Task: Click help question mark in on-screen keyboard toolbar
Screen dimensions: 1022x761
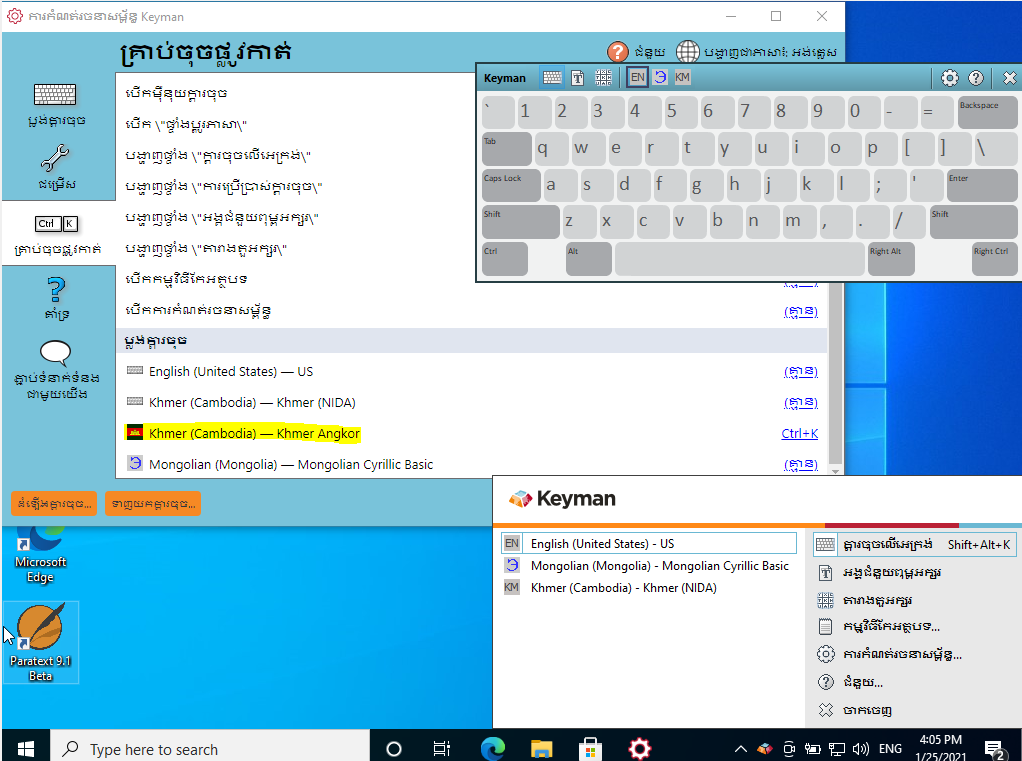Action: (976, 78)
